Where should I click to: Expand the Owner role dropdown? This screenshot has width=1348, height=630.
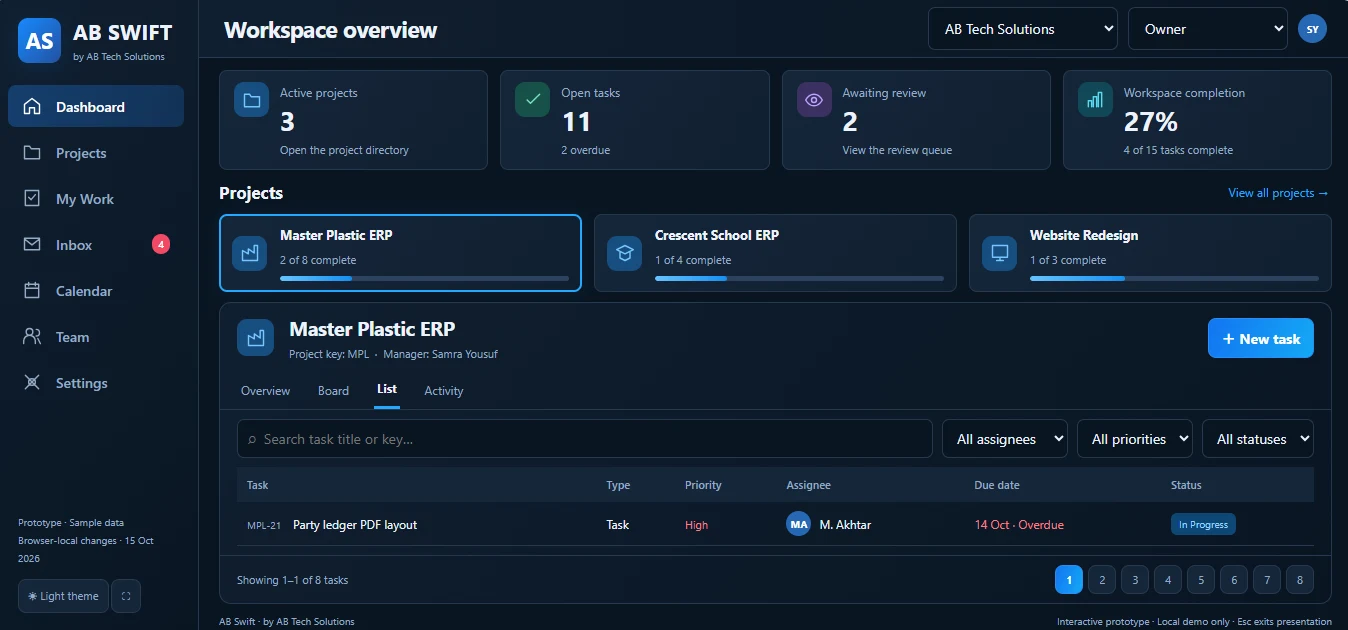(x=1208, y=29)
